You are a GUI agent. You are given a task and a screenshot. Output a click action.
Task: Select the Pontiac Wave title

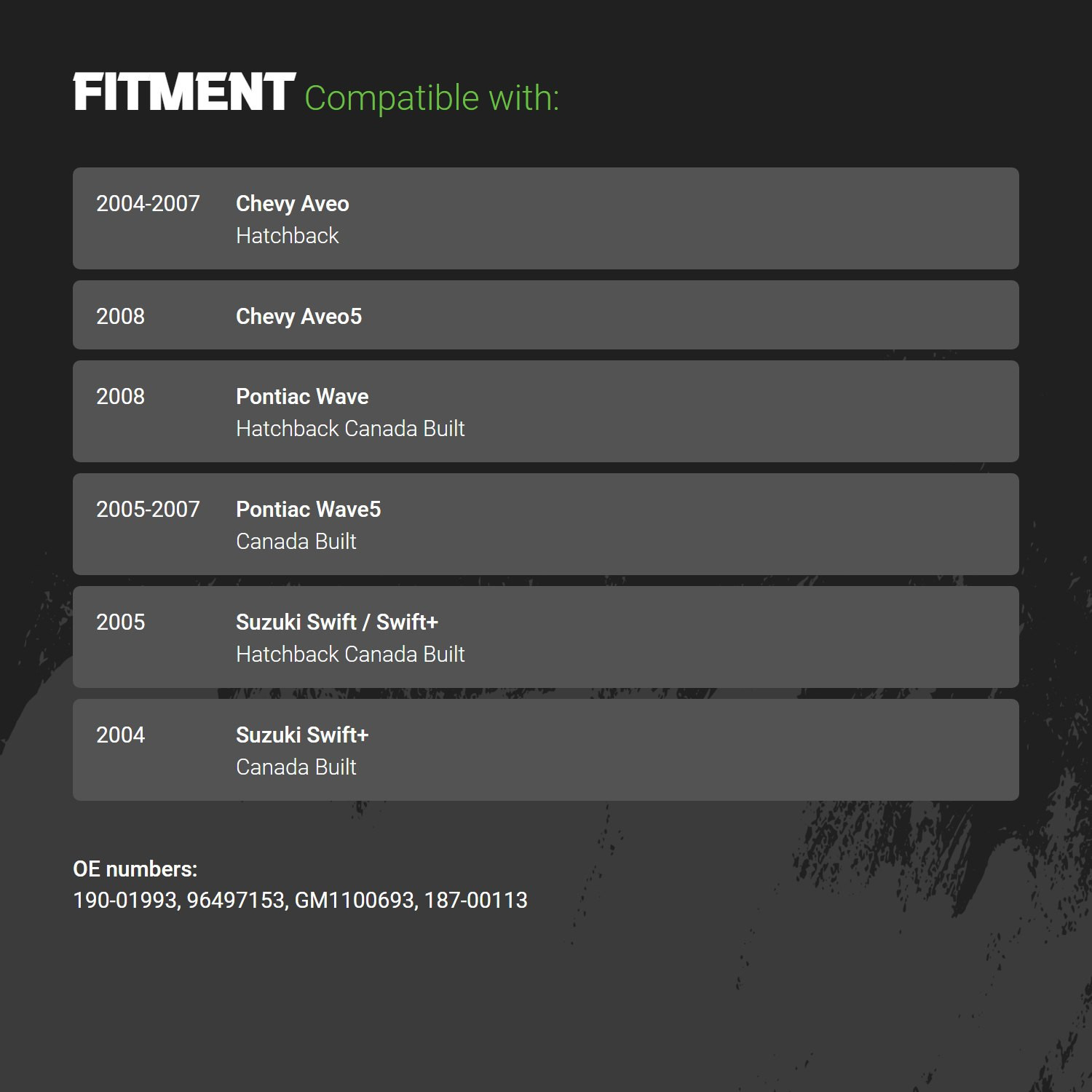302,397
